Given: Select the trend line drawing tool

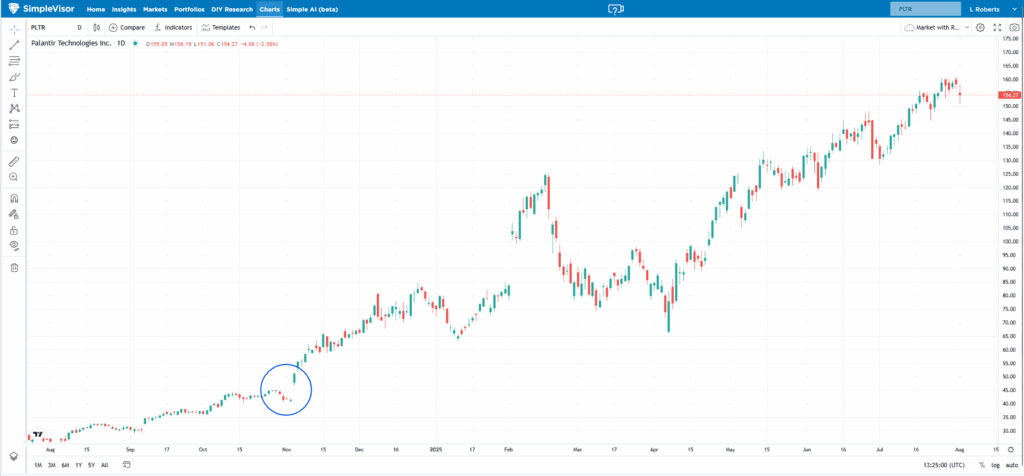Looking at the screenshot, I should 14,45.
